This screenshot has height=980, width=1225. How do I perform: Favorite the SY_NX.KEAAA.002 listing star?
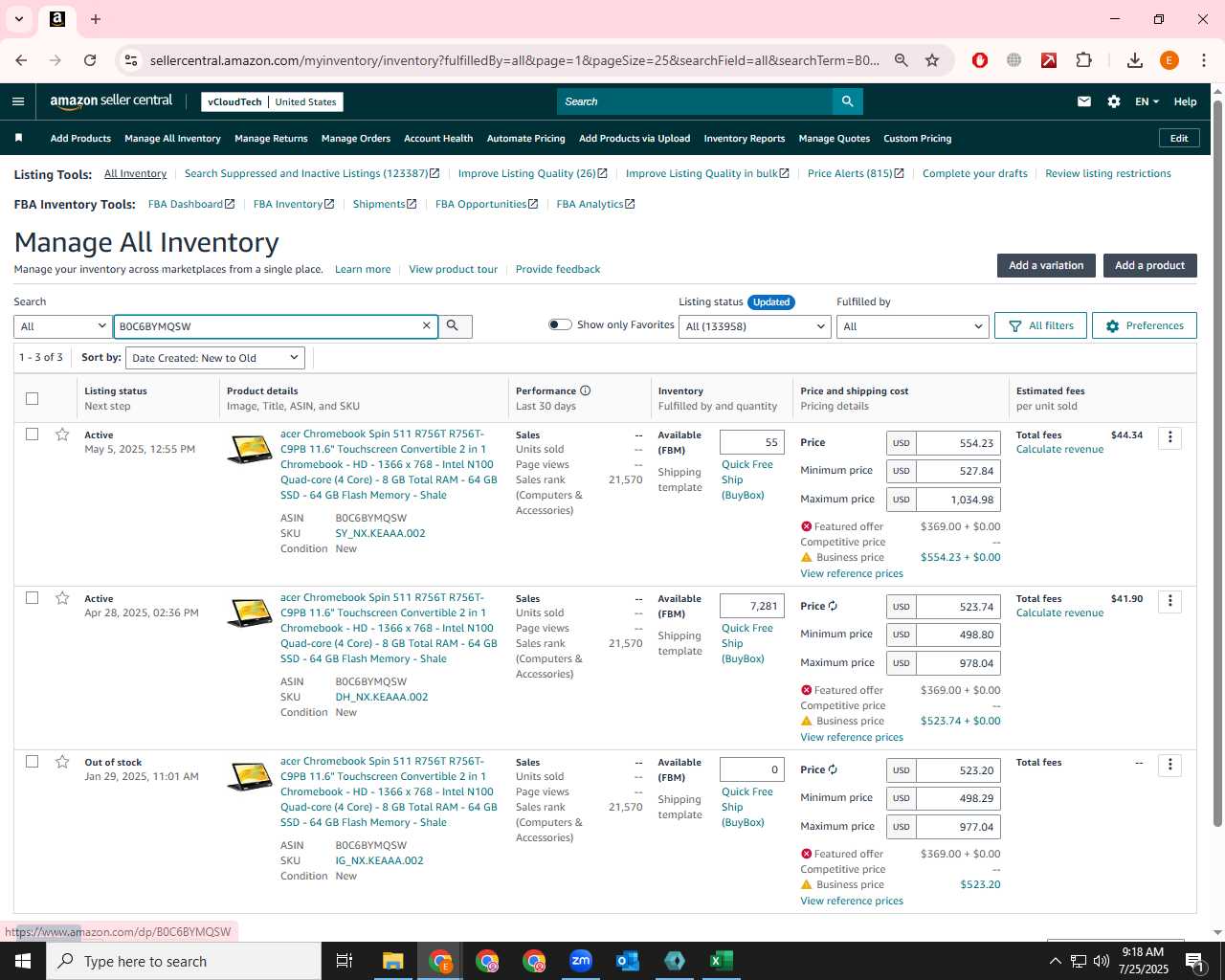pos(62,434)
